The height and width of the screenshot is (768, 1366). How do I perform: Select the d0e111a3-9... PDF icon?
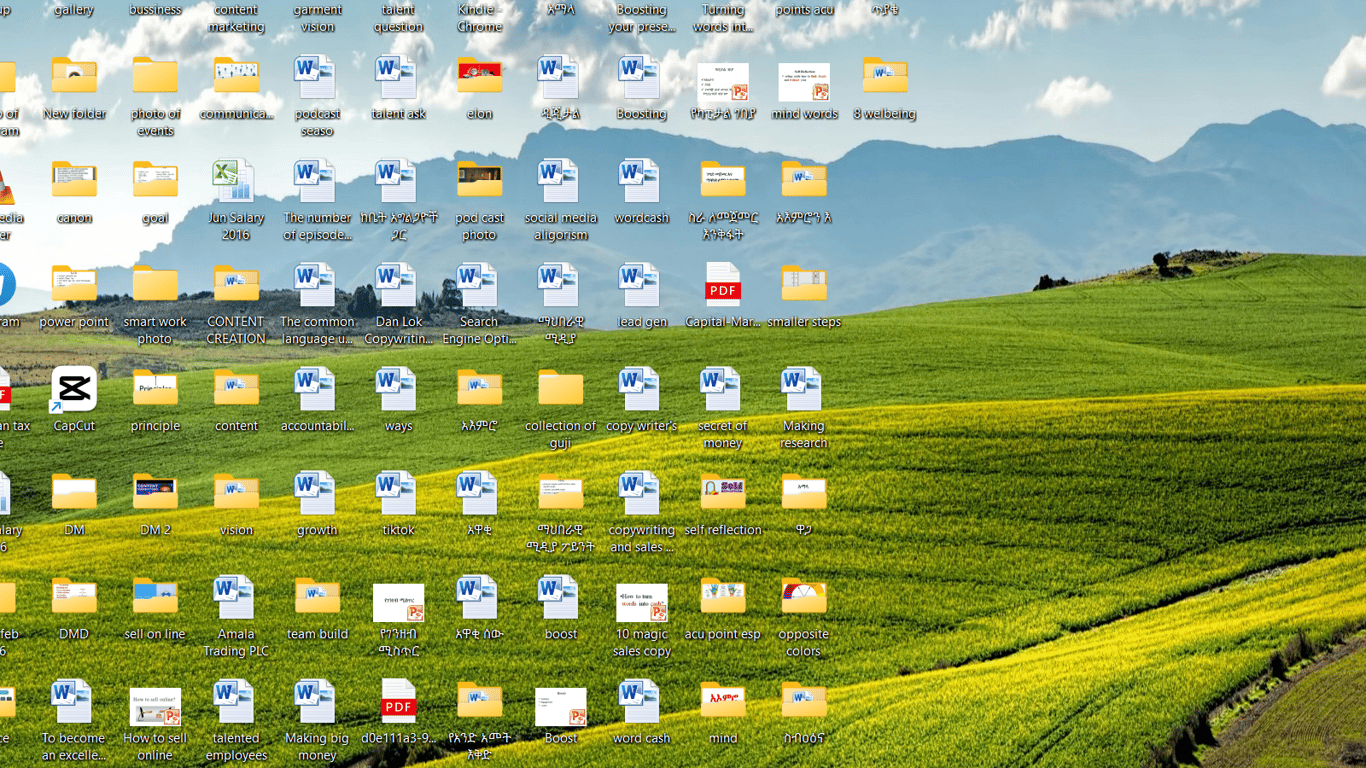[x=398, y=702]
